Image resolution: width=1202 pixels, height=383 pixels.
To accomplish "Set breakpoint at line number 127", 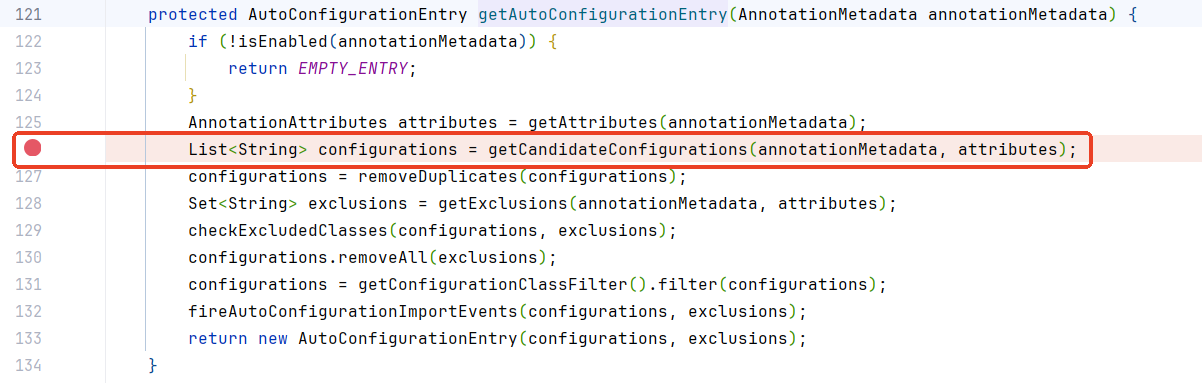I will pos(30,176).
